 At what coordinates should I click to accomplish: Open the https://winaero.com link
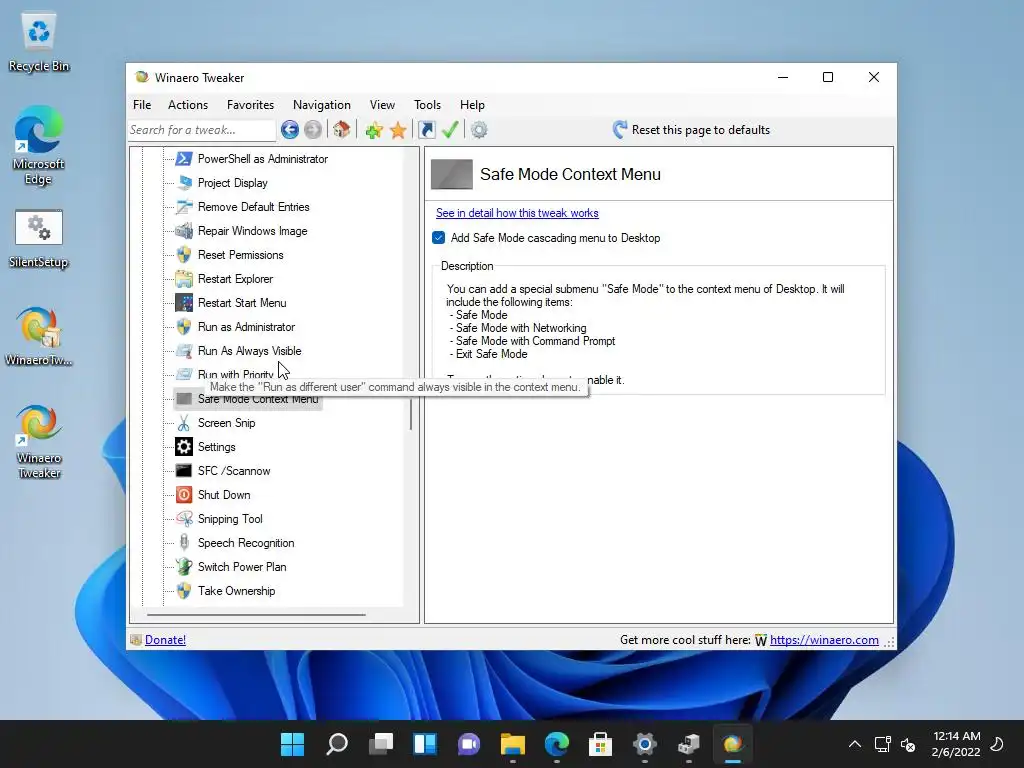[824, 640]
